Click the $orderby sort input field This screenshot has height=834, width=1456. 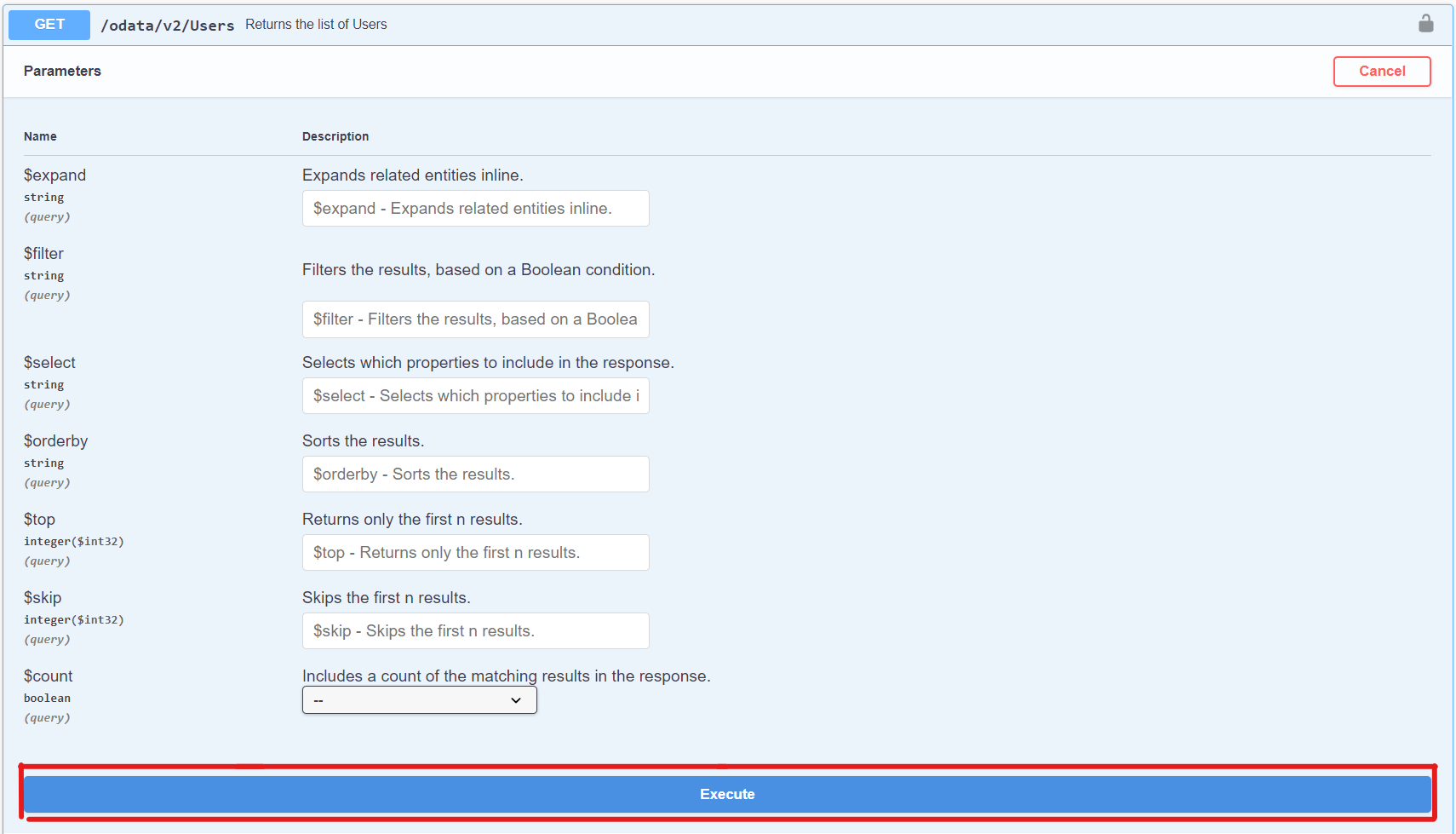click(475, 475)
